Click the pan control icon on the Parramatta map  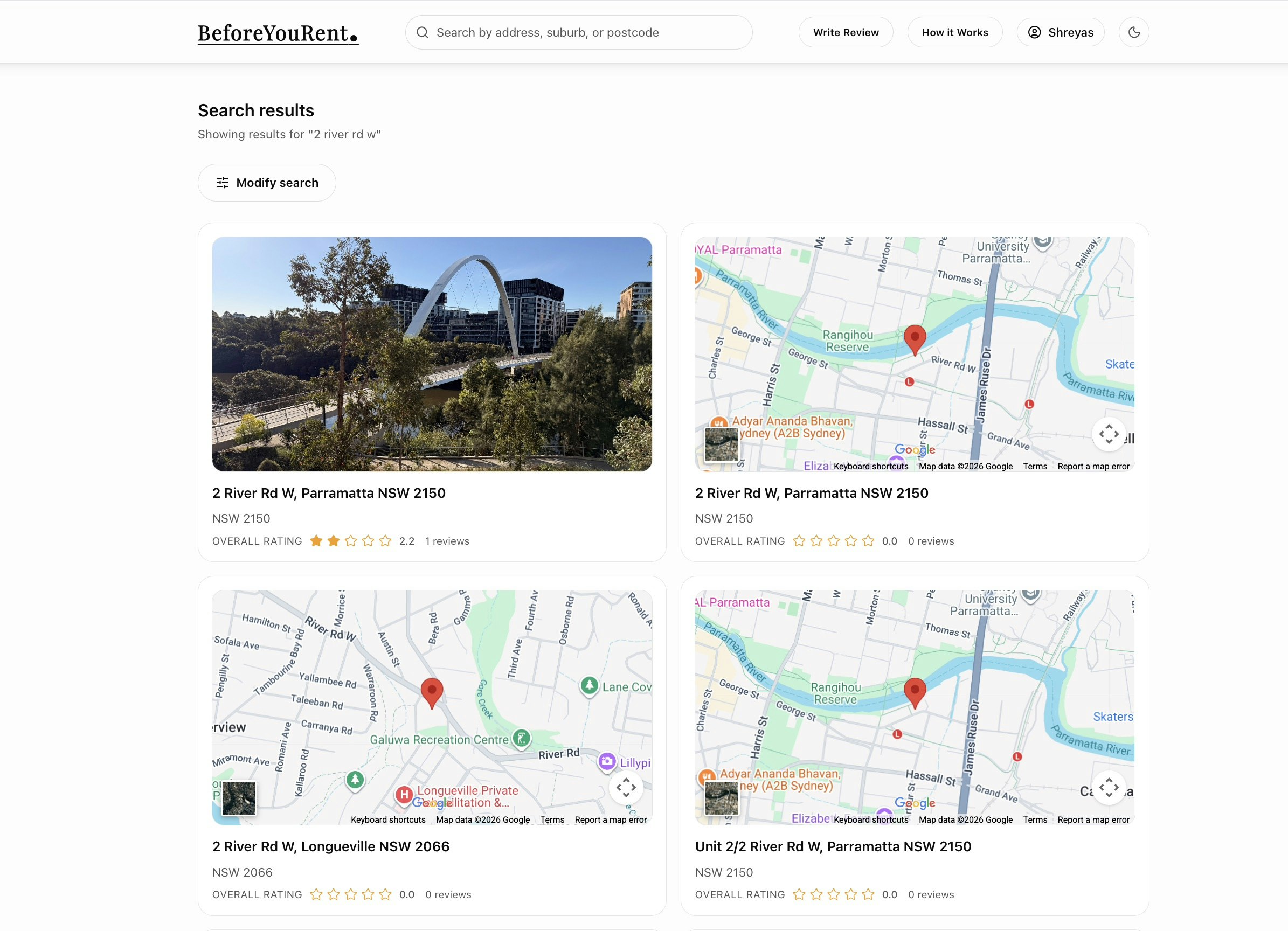click(x=1109, y=435)
